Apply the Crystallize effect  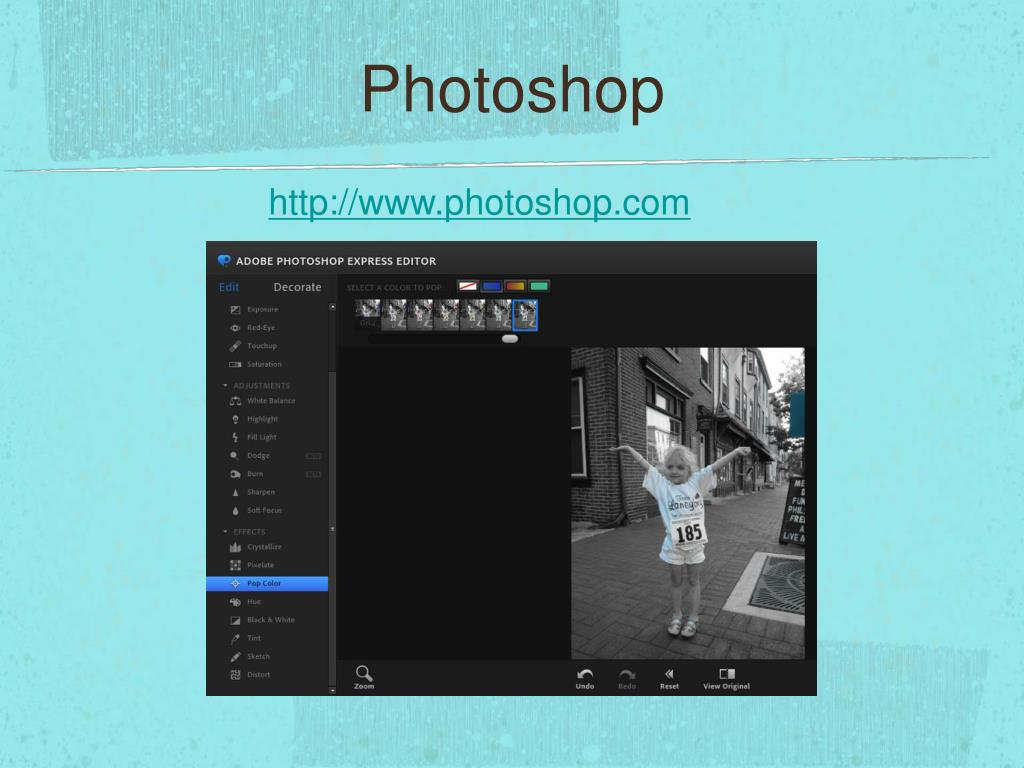click(x=257, y=547)
